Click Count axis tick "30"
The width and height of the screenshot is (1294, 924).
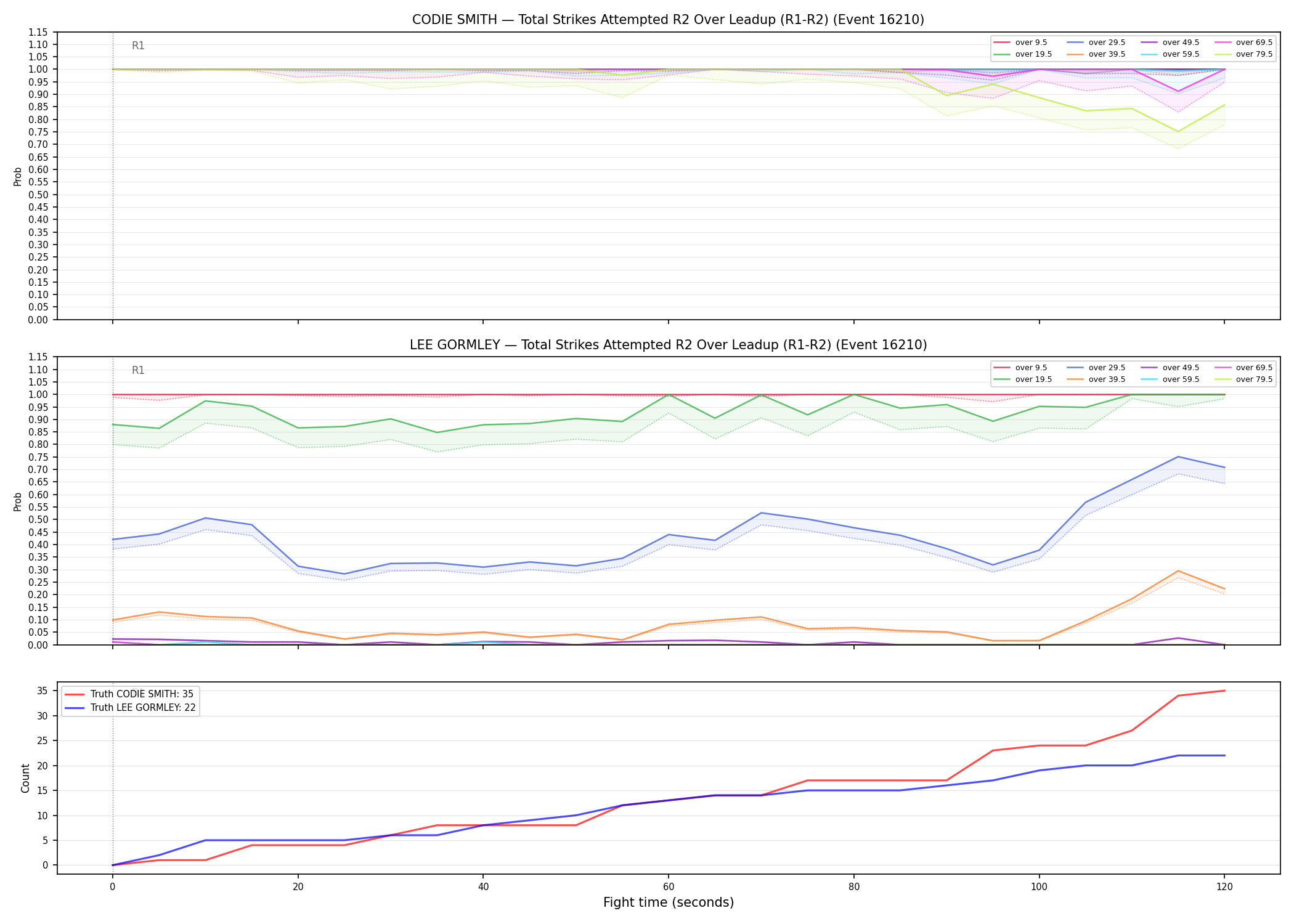coord(43,716)
